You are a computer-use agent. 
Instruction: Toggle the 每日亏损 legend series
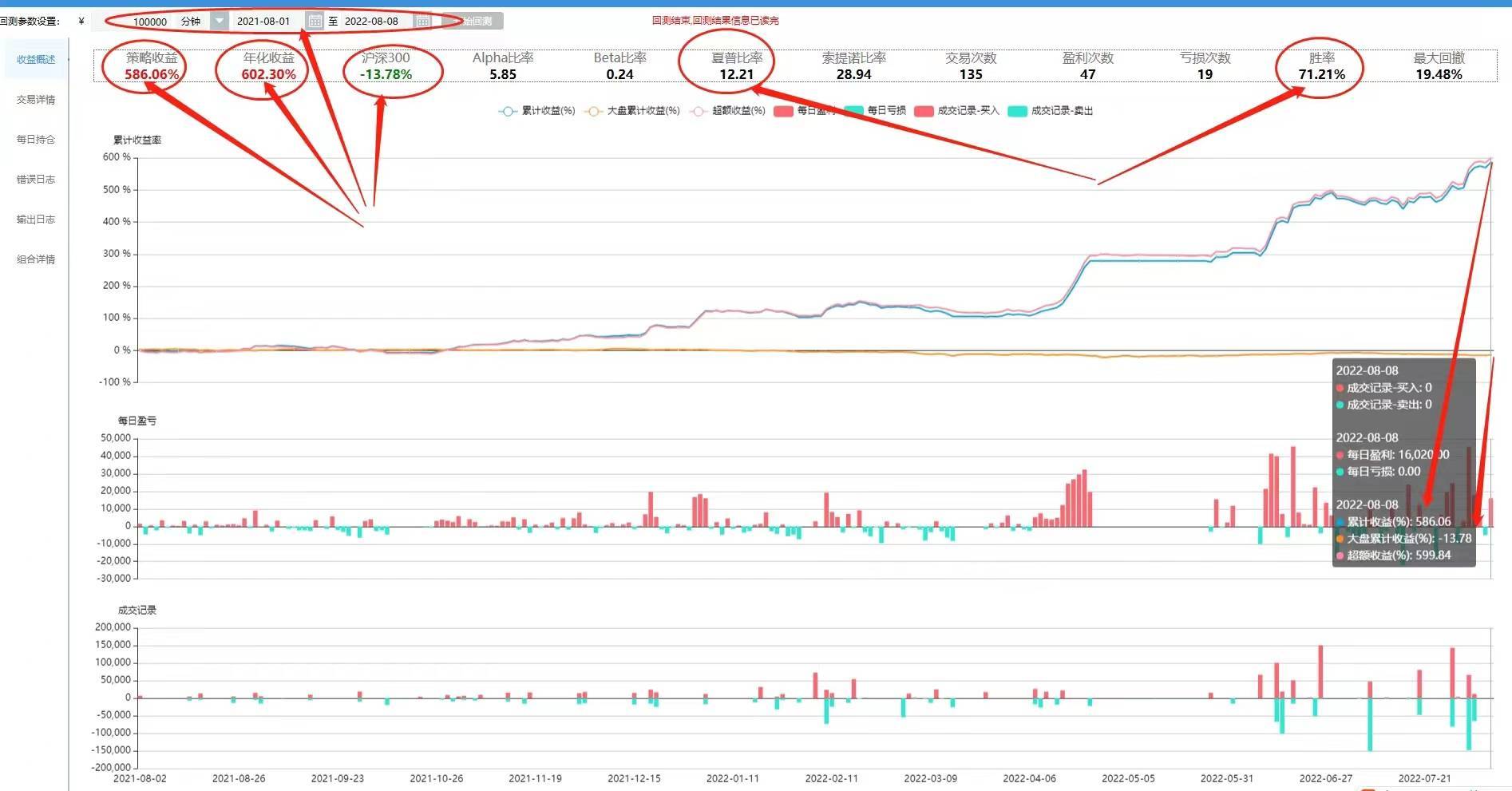point(875,111)
